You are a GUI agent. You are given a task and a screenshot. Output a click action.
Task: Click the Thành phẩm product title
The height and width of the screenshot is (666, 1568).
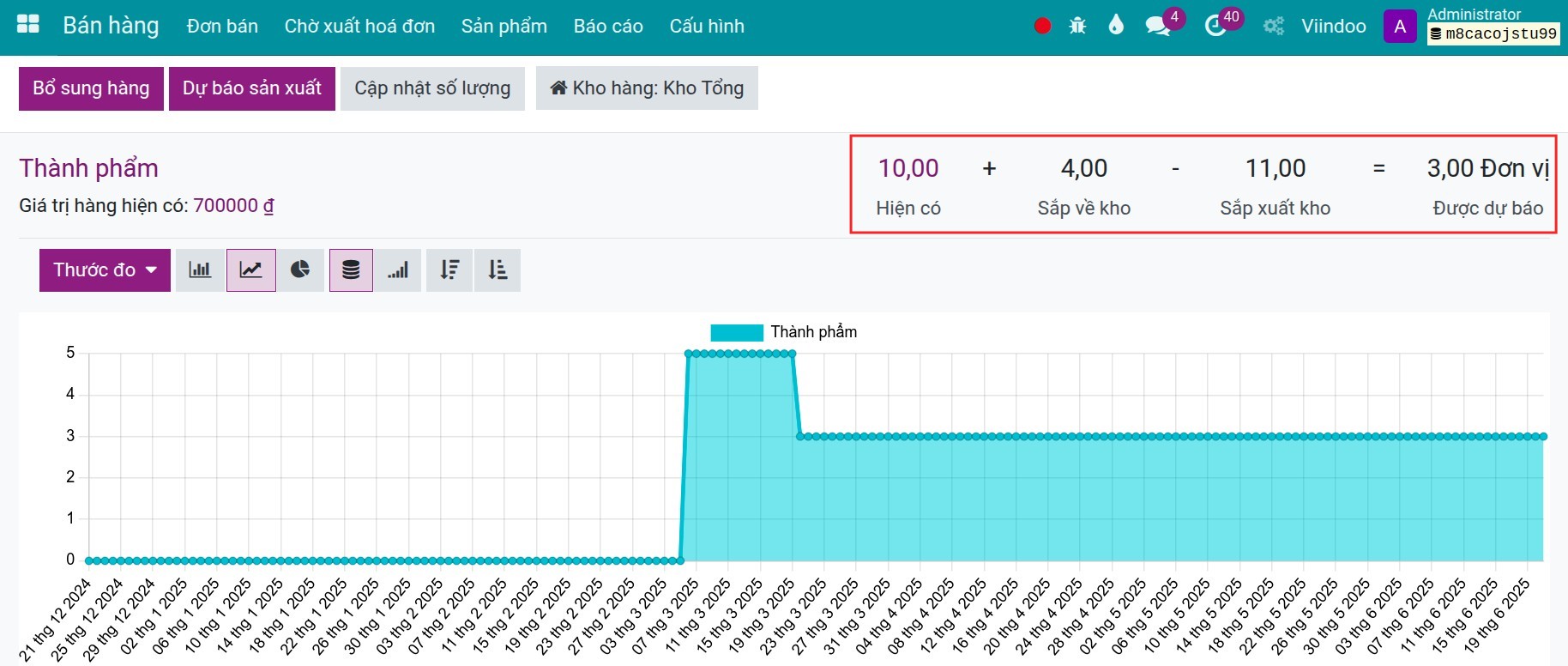pyautogui.click(x=89, y=168)
